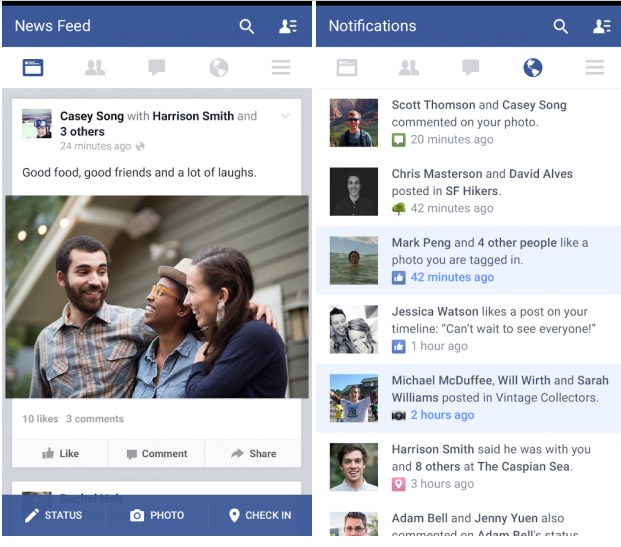The image size is (621, 547).
Task: Tap Photo button in the bottom bar
Action: [x=157, y=515]
